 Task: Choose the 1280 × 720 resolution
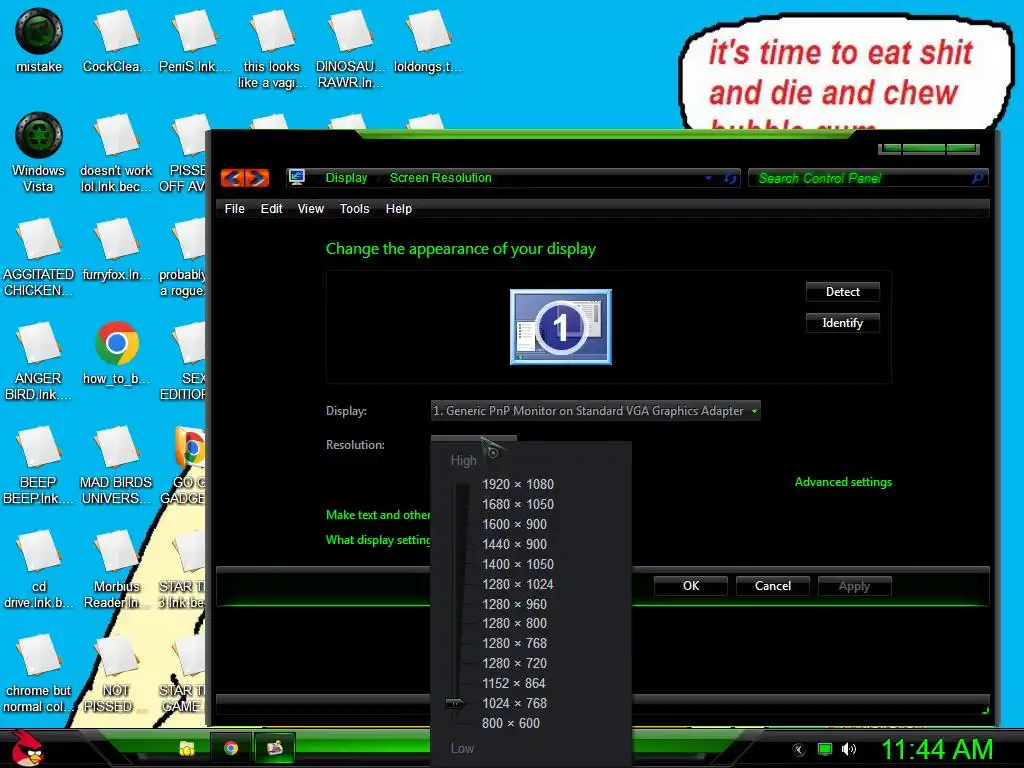point(515,663)
